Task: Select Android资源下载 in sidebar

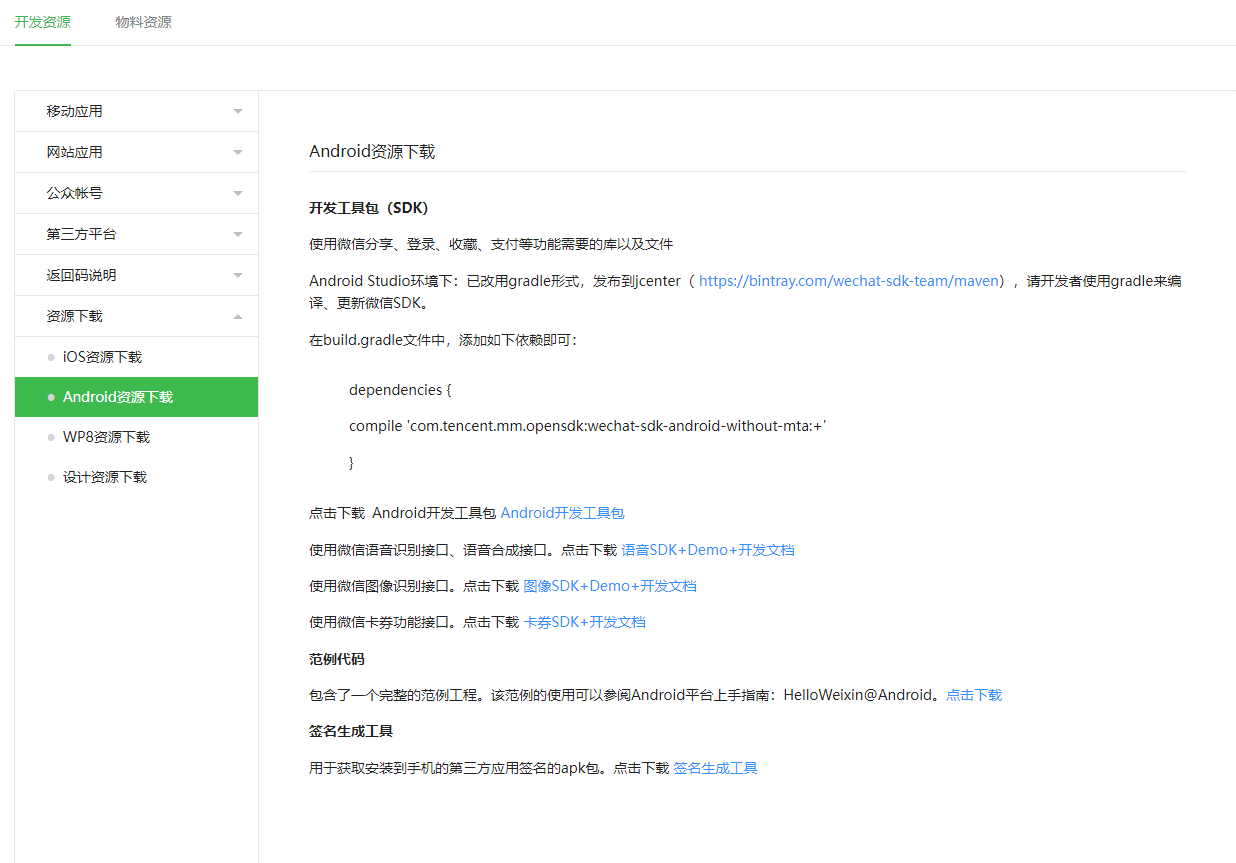Action: tap(136, 397)
